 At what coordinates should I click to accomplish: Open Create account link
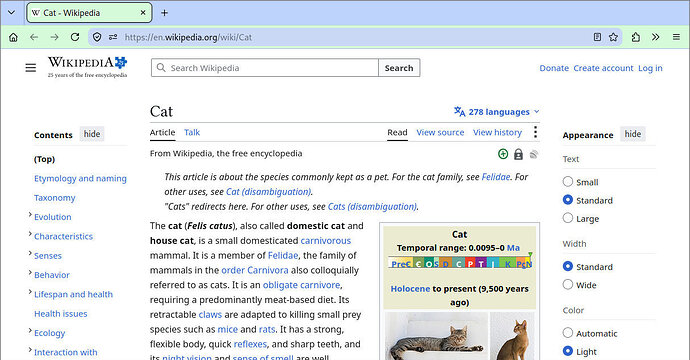click(x=603, y=68)
